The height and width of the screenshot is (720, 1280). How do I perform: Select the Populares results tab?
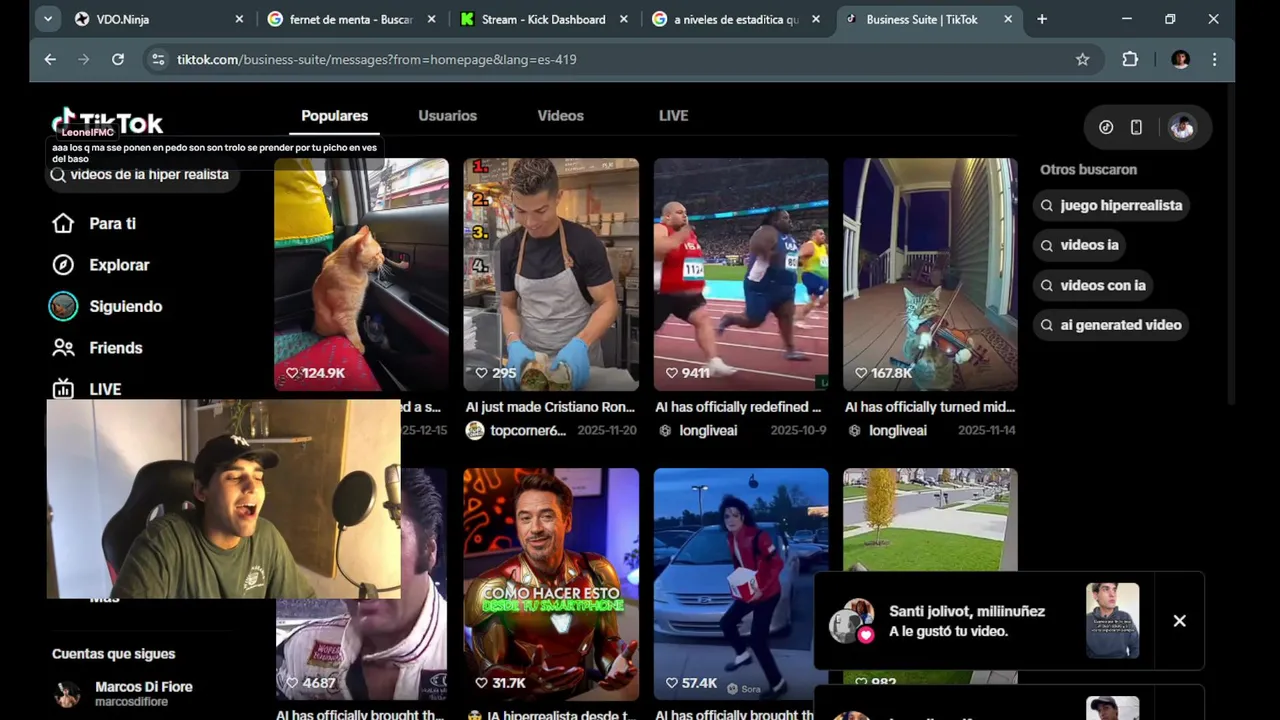point(335,116)
